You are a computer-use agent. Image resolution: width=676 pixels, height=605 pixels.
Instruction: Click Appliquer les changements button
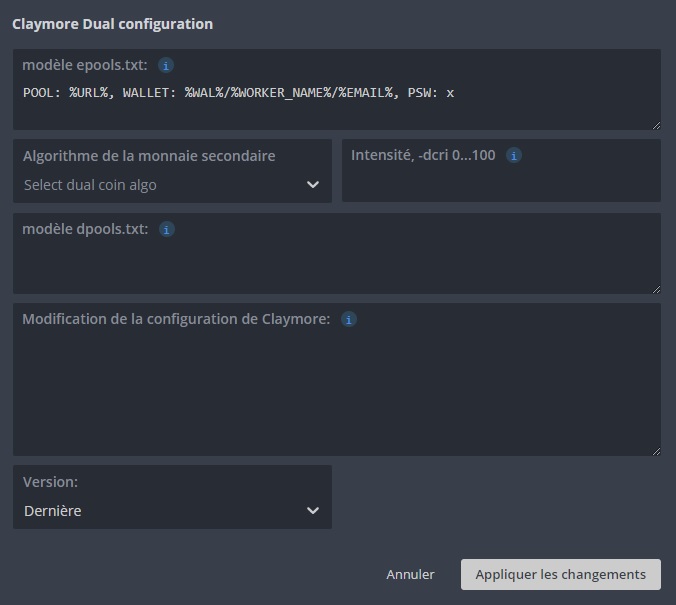click(x=560, y=574)
